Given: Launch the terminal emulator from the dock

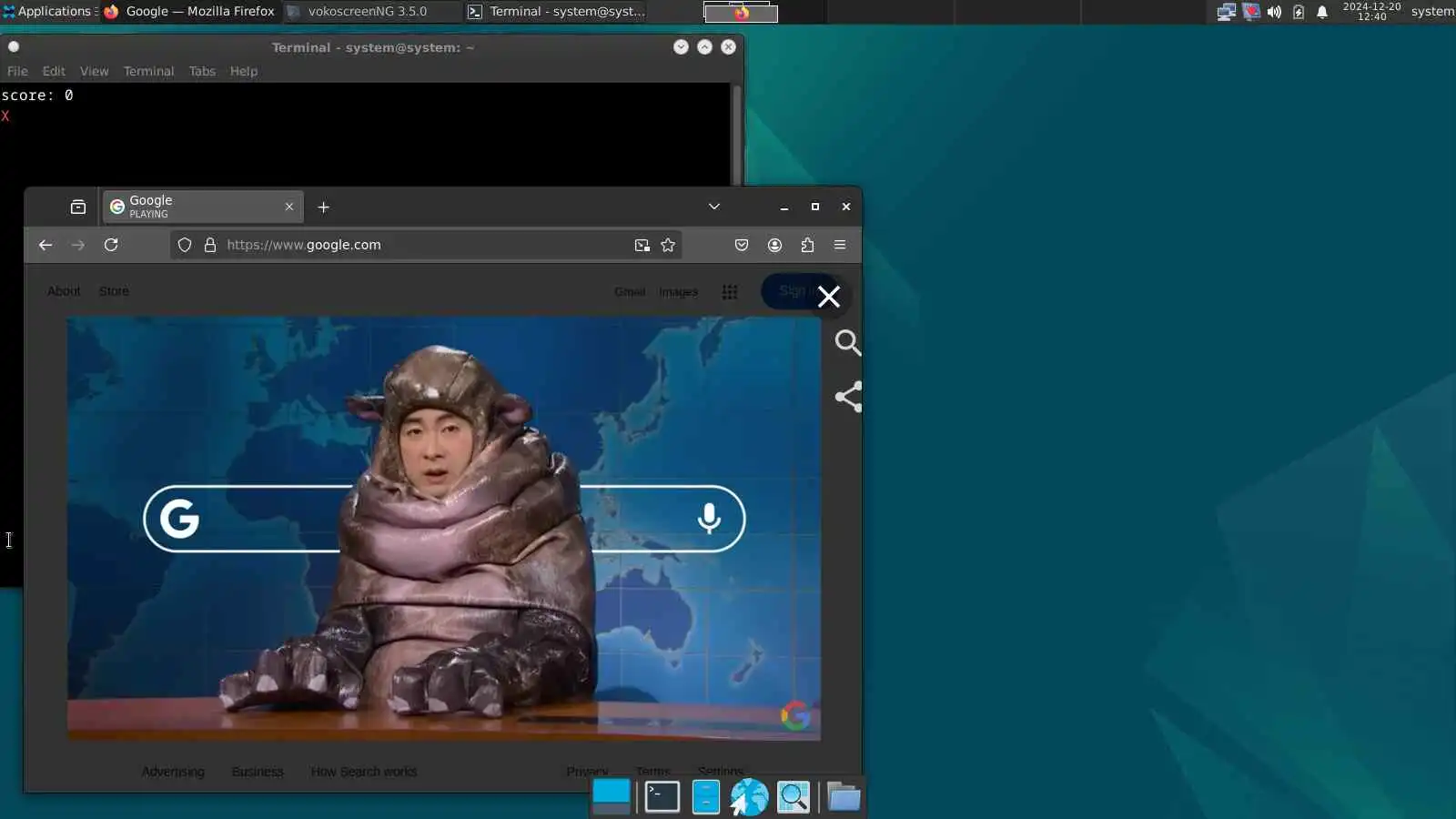Looking at the screenshot, I should coord(662,797).
